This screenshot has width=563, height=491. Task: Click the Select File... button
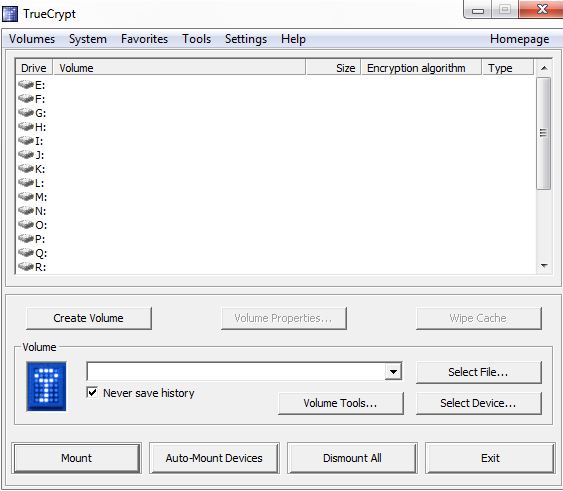click(x=479, y=372)
